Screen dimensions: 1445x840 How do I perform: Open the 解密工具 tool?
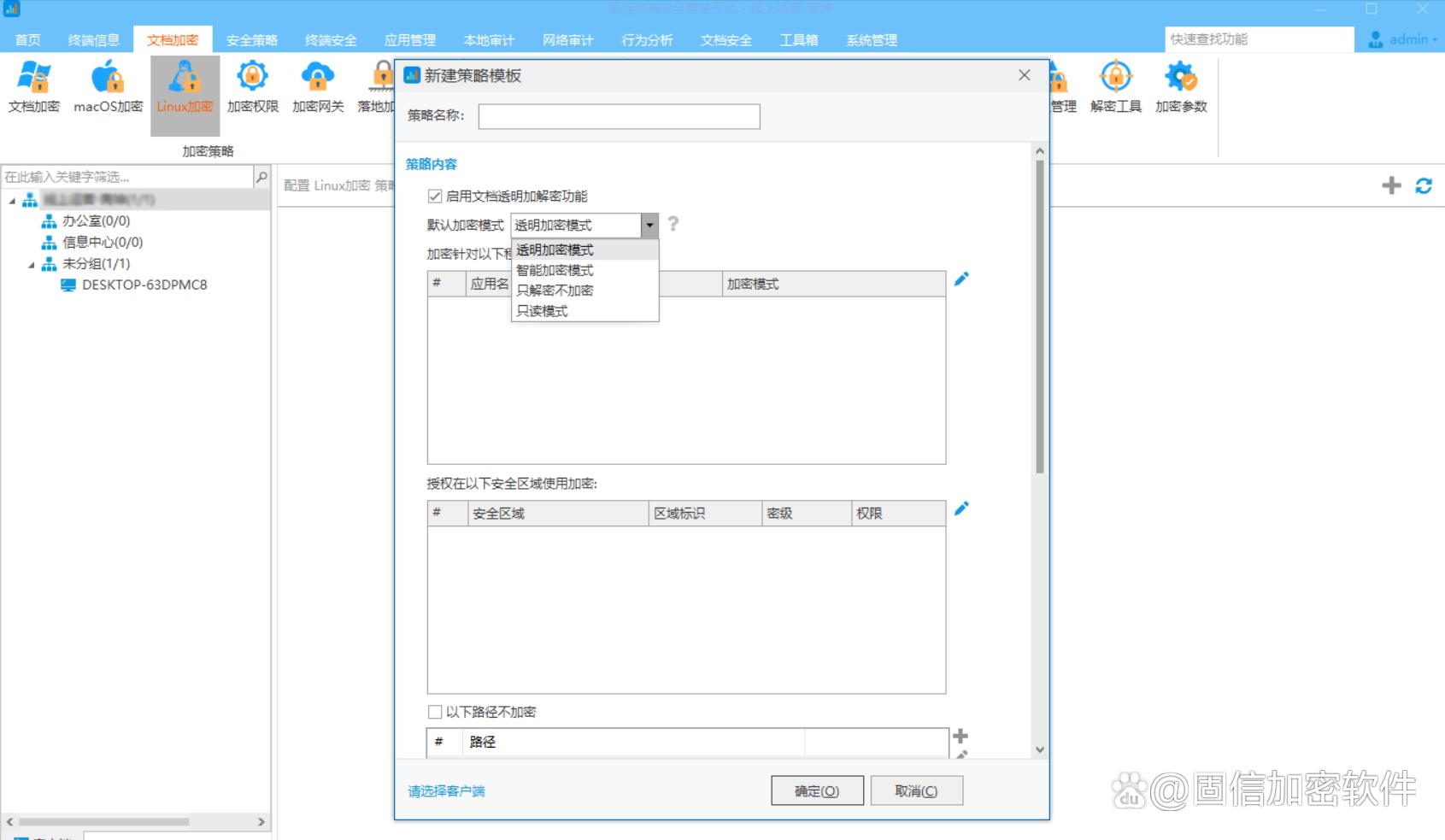[x=1114, y=81]
